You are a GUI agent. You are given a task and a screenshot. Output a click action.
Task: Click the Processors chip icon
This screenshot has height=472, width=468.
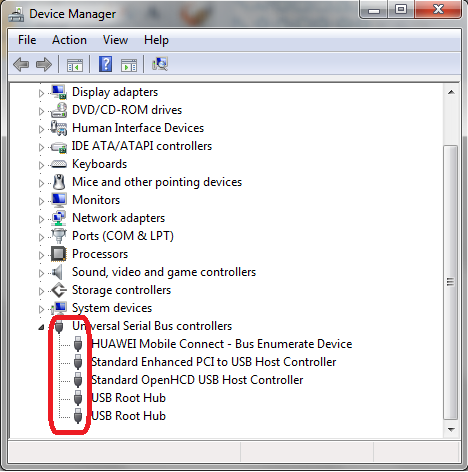(59, 254)
